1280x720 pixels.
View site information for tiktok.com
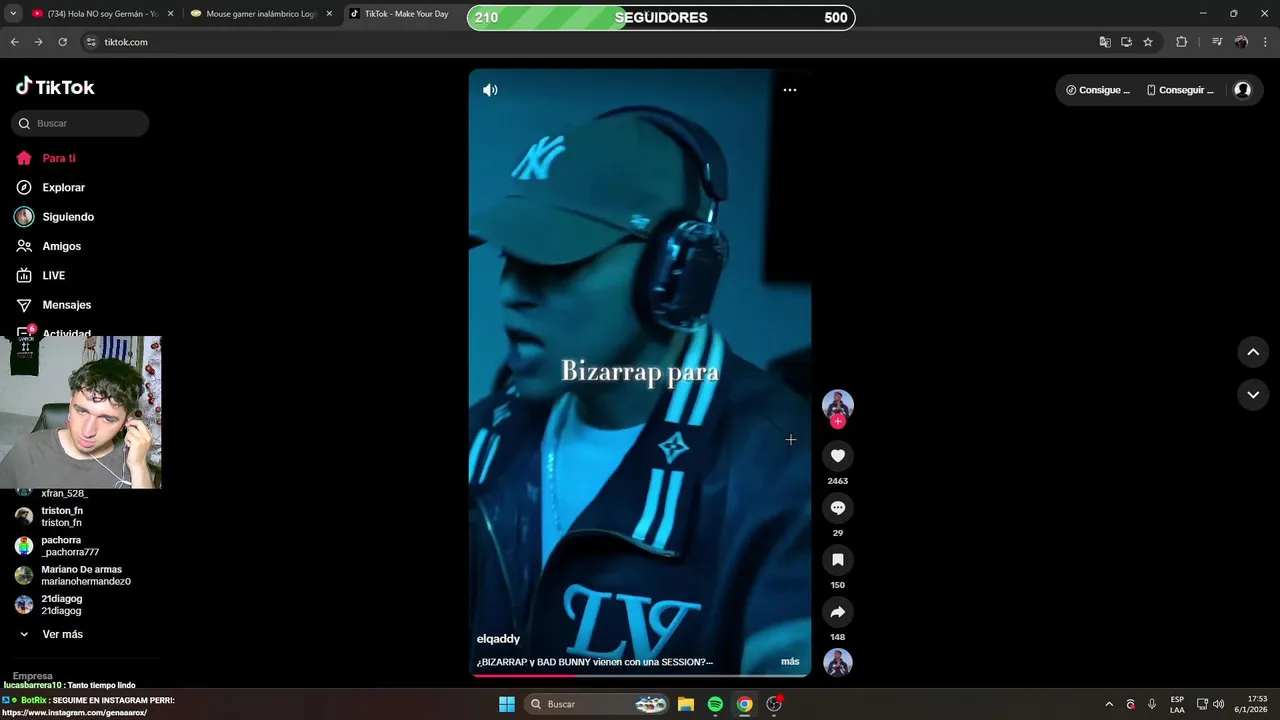coord(91,42)
